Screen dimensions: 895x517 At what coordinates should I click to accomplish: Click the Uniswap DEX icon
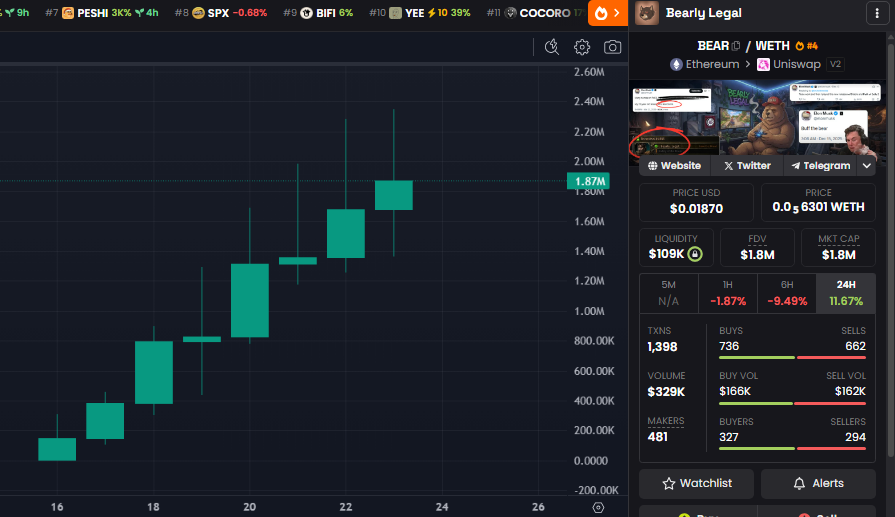coord(763,64)
